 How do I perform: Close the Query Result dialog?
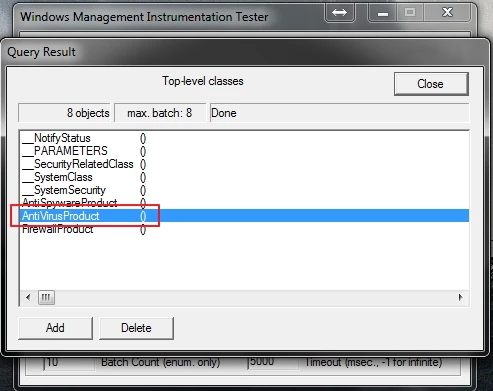(431, 84)
